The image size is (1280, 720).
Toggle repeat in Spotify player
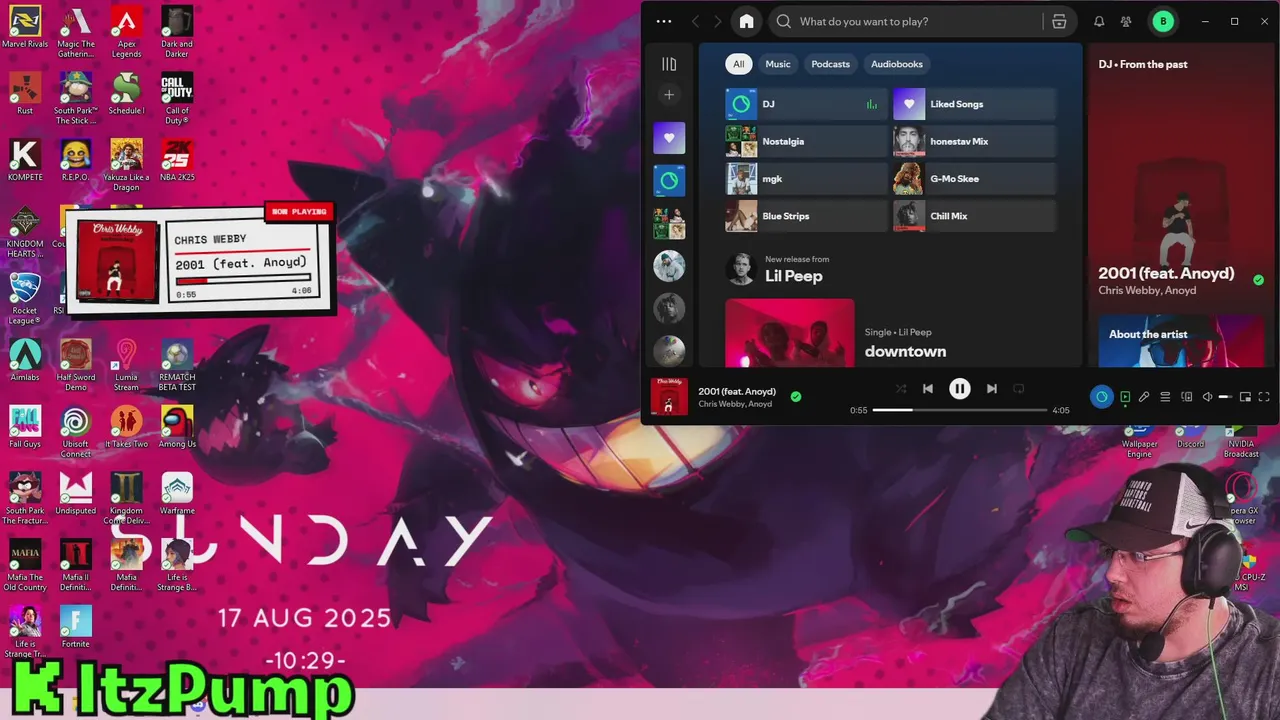point(1019,389)
